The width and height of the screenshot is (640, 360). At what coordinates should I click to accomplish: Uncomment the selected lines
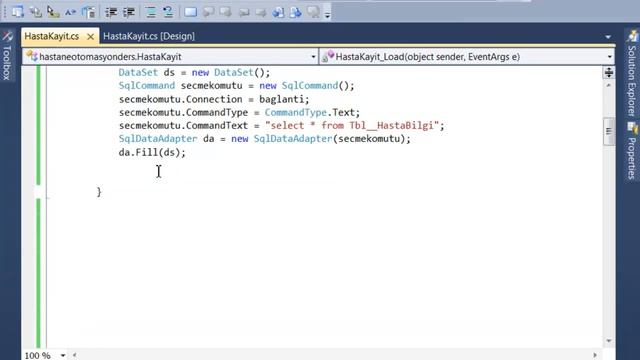pyautogui.click(x=168, y=12)
